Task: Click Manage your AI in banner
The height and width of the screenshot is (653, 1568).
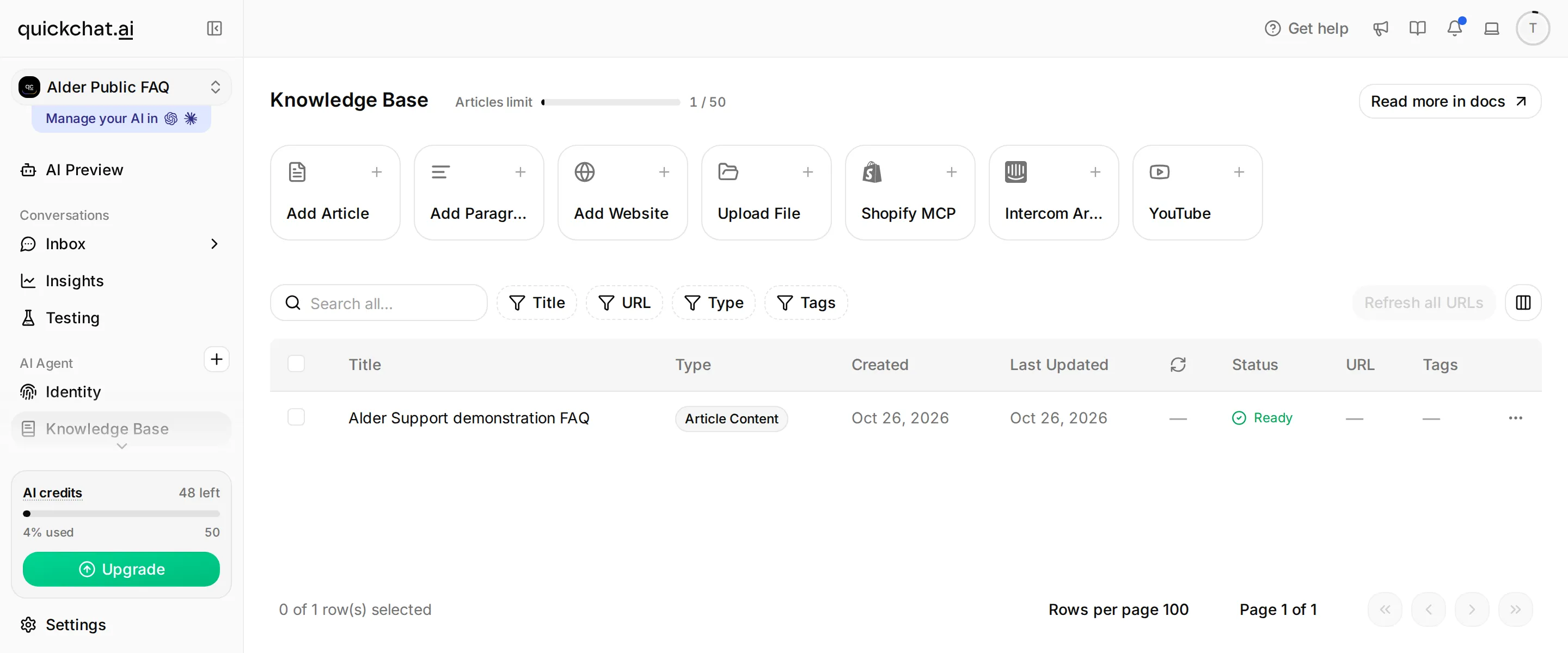Action: (x=121, y=119)
